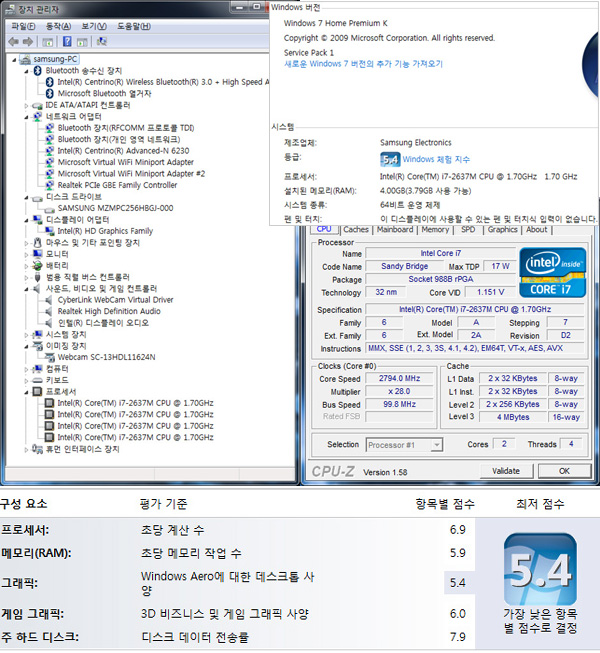Open the Windows 체험 지수 link

[x=436, y=159]
